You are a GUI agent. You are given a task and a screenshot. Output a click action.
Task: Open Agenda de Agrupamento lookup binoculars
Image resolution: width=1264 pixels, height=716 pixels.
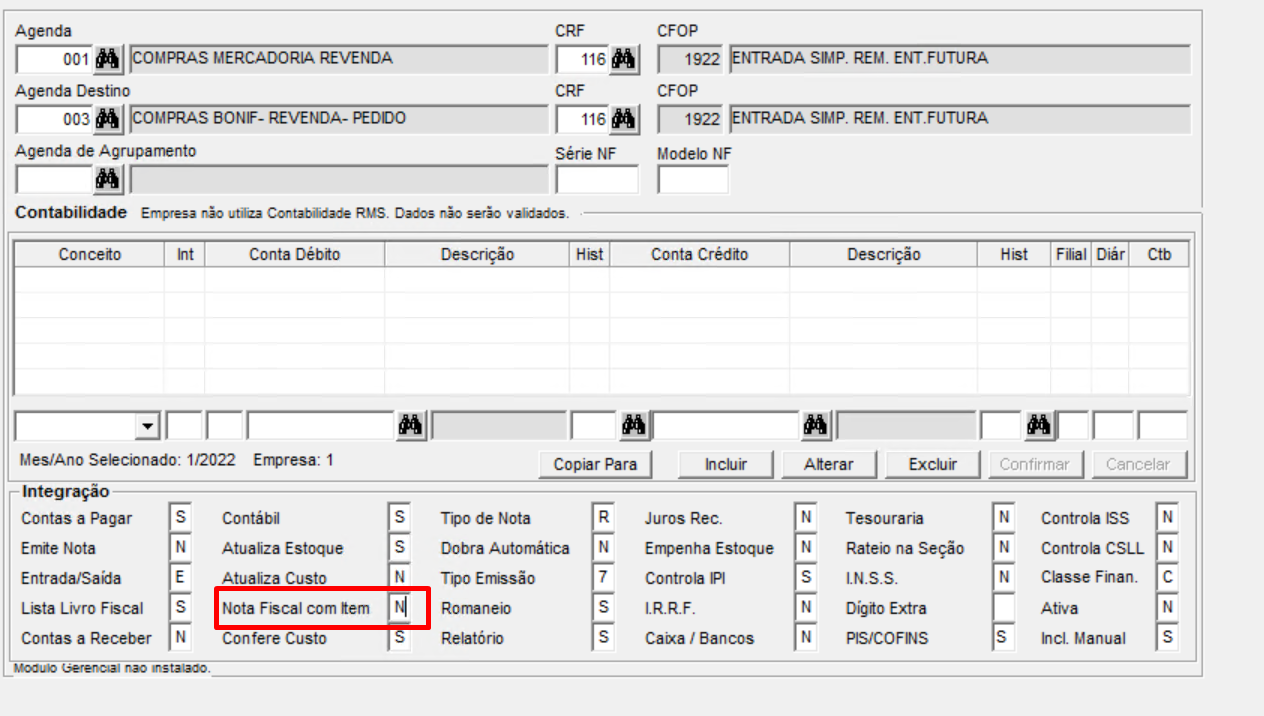pyautogui.click(x=108, y=179)
